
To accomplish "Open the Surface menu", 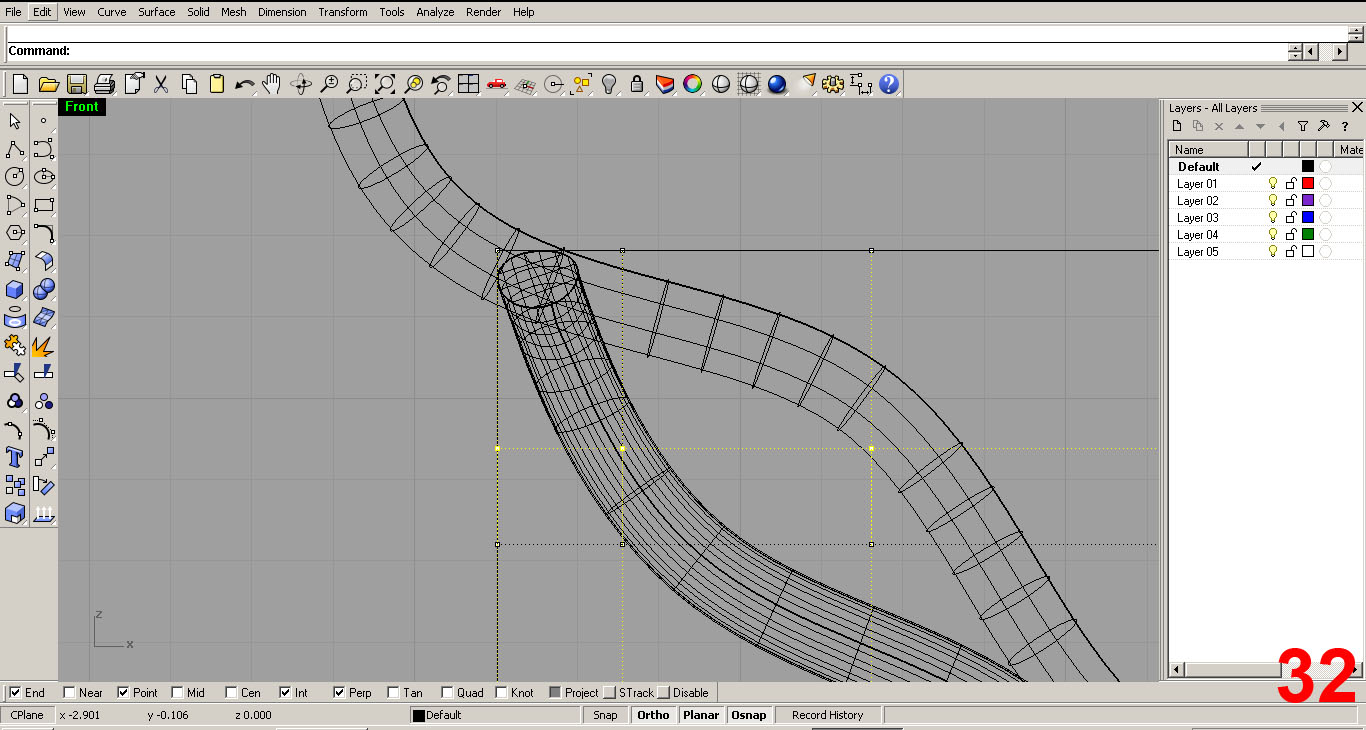I will click(157, 12).
